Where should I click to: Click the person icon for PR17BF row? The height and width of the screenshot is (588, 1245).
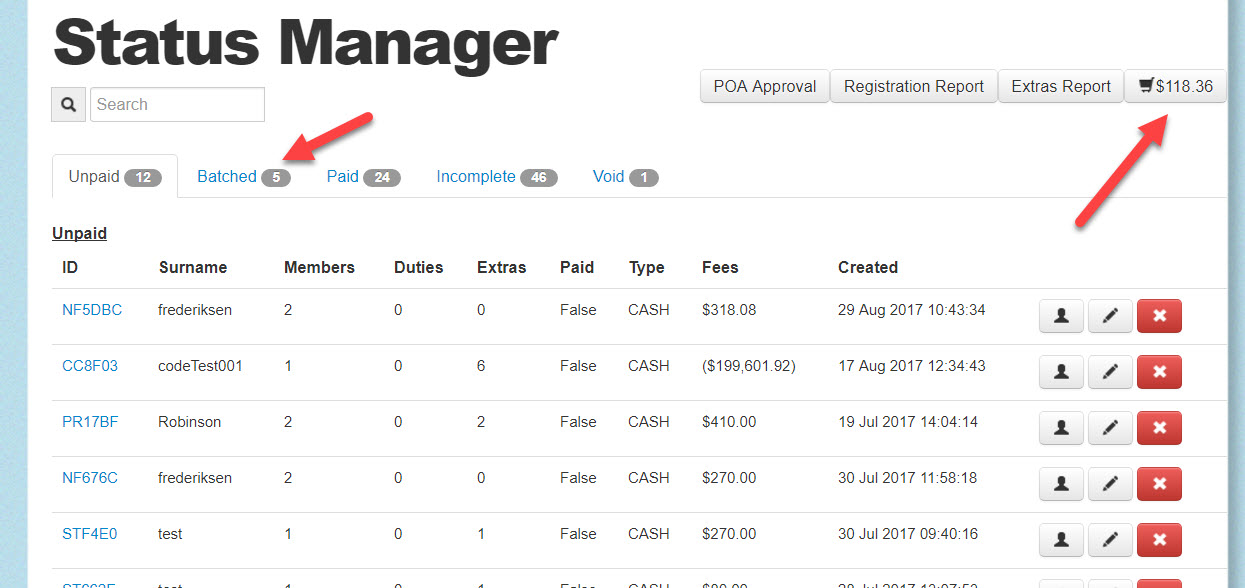tap(1062, 428)
